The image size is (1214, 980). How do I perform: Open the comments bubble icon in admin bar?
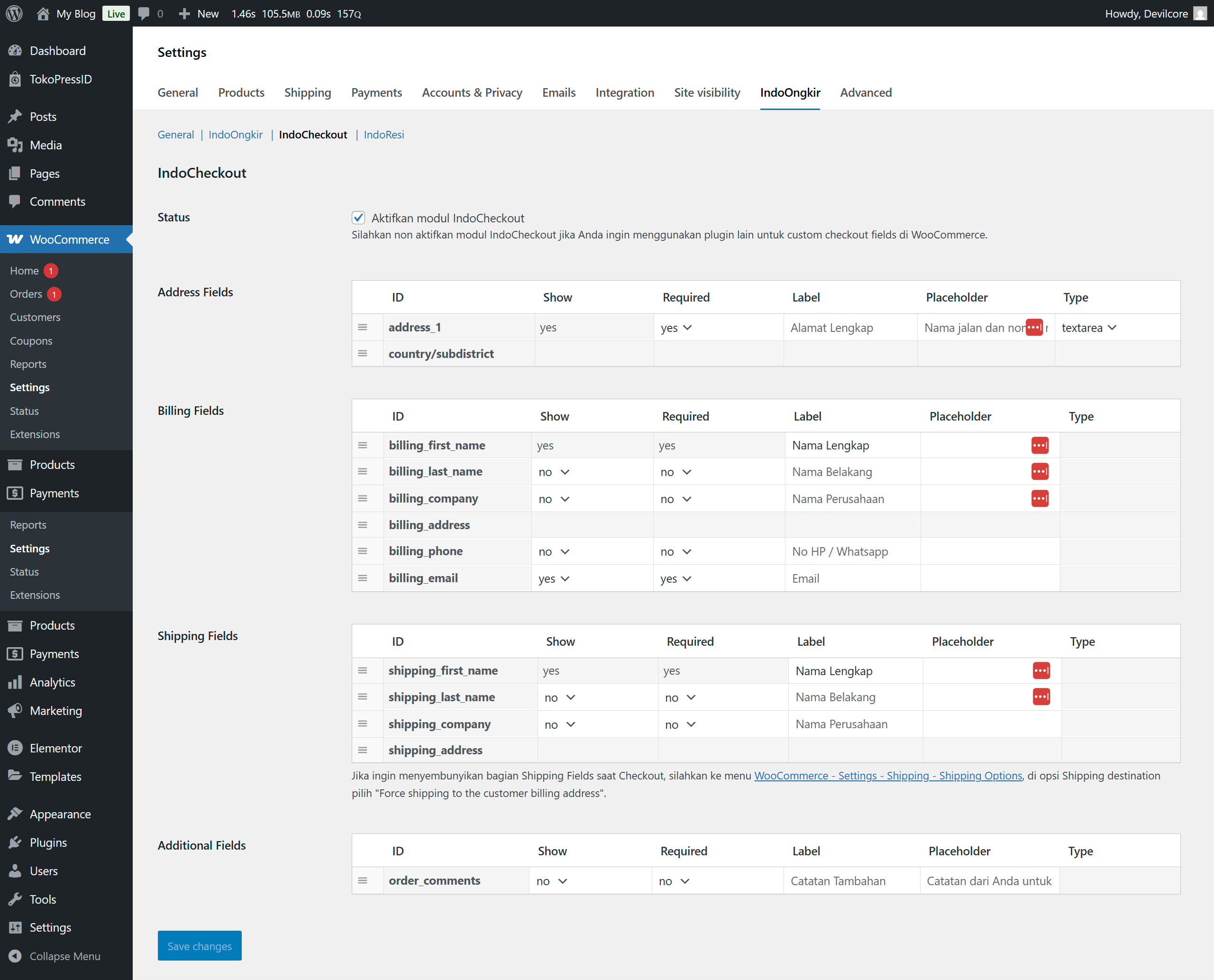pos(144,14)
